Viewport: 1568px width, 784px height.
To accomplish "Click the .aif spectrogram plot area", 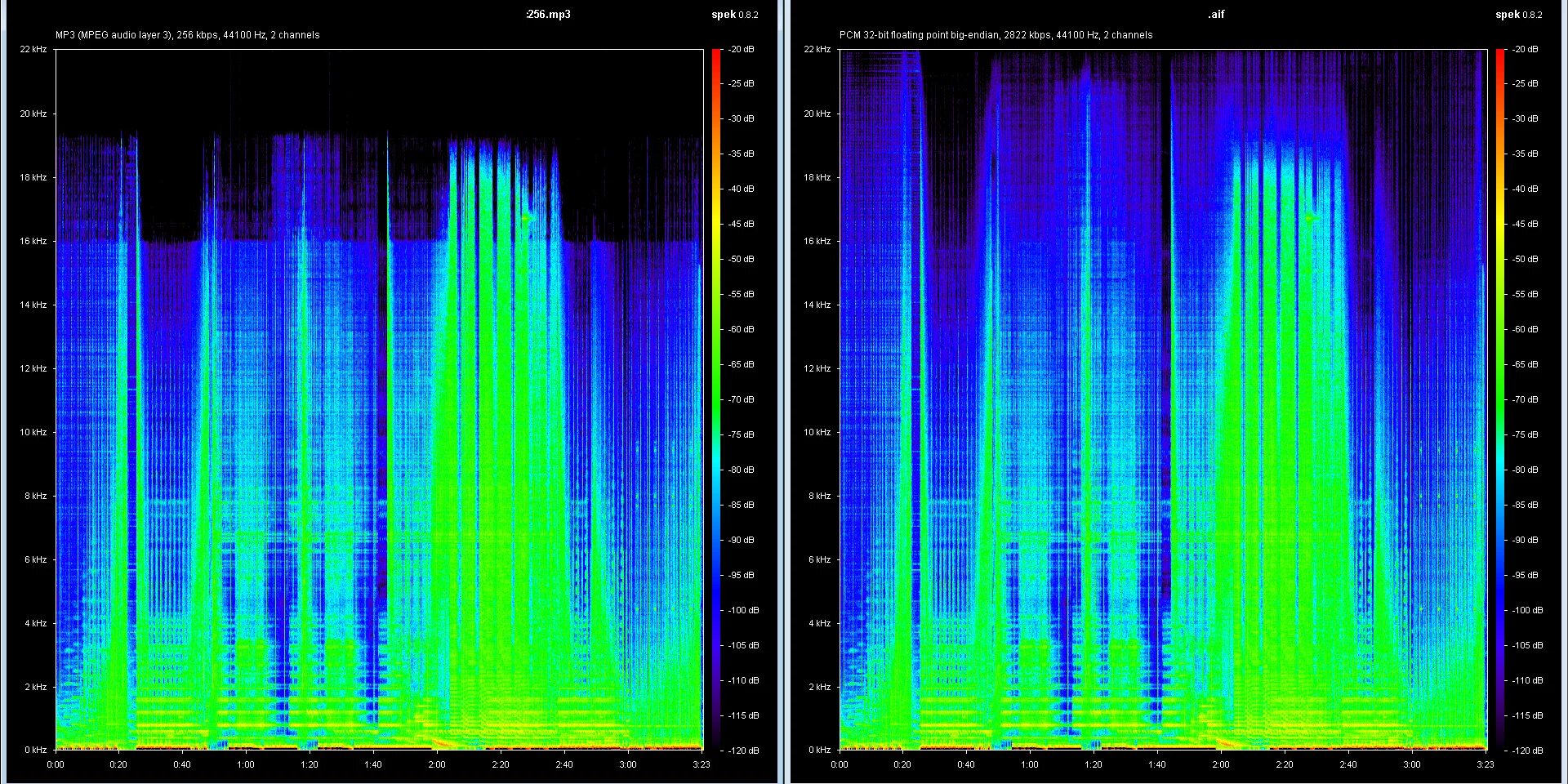I will pyautogui.click(x=1163, y=399).
